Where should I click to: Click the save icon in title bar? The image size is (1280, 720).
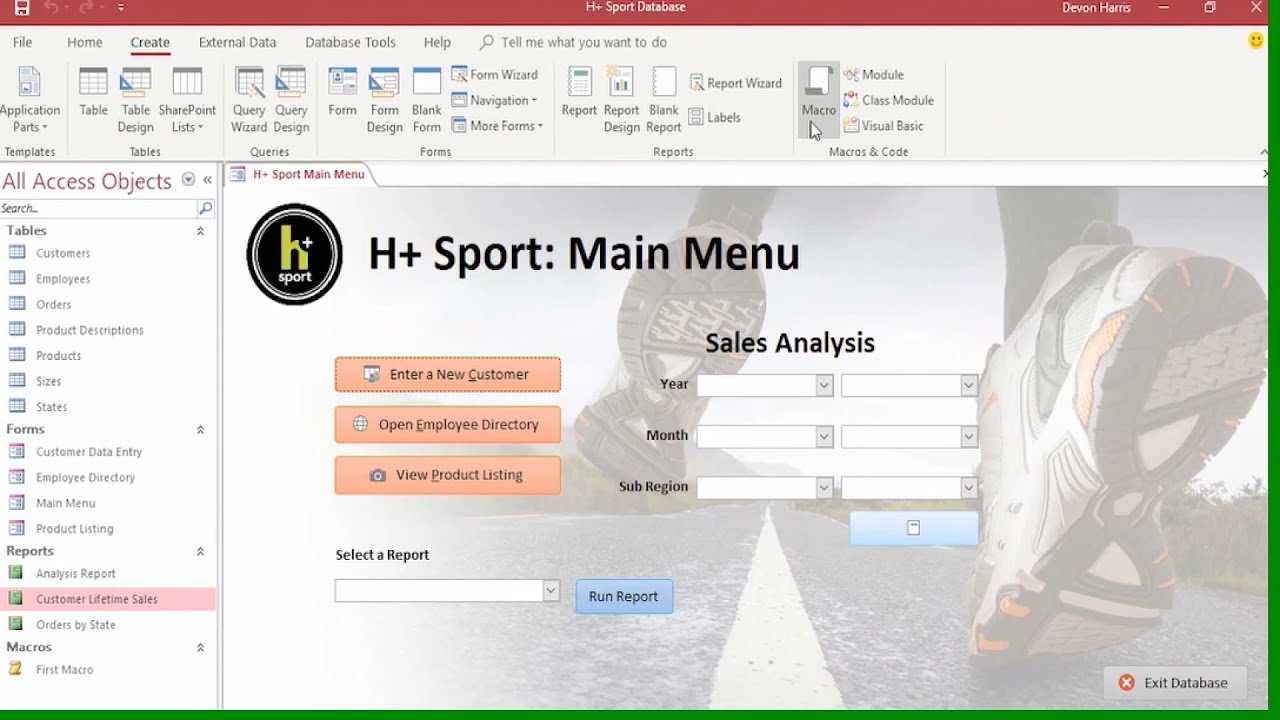coord(22,8)
